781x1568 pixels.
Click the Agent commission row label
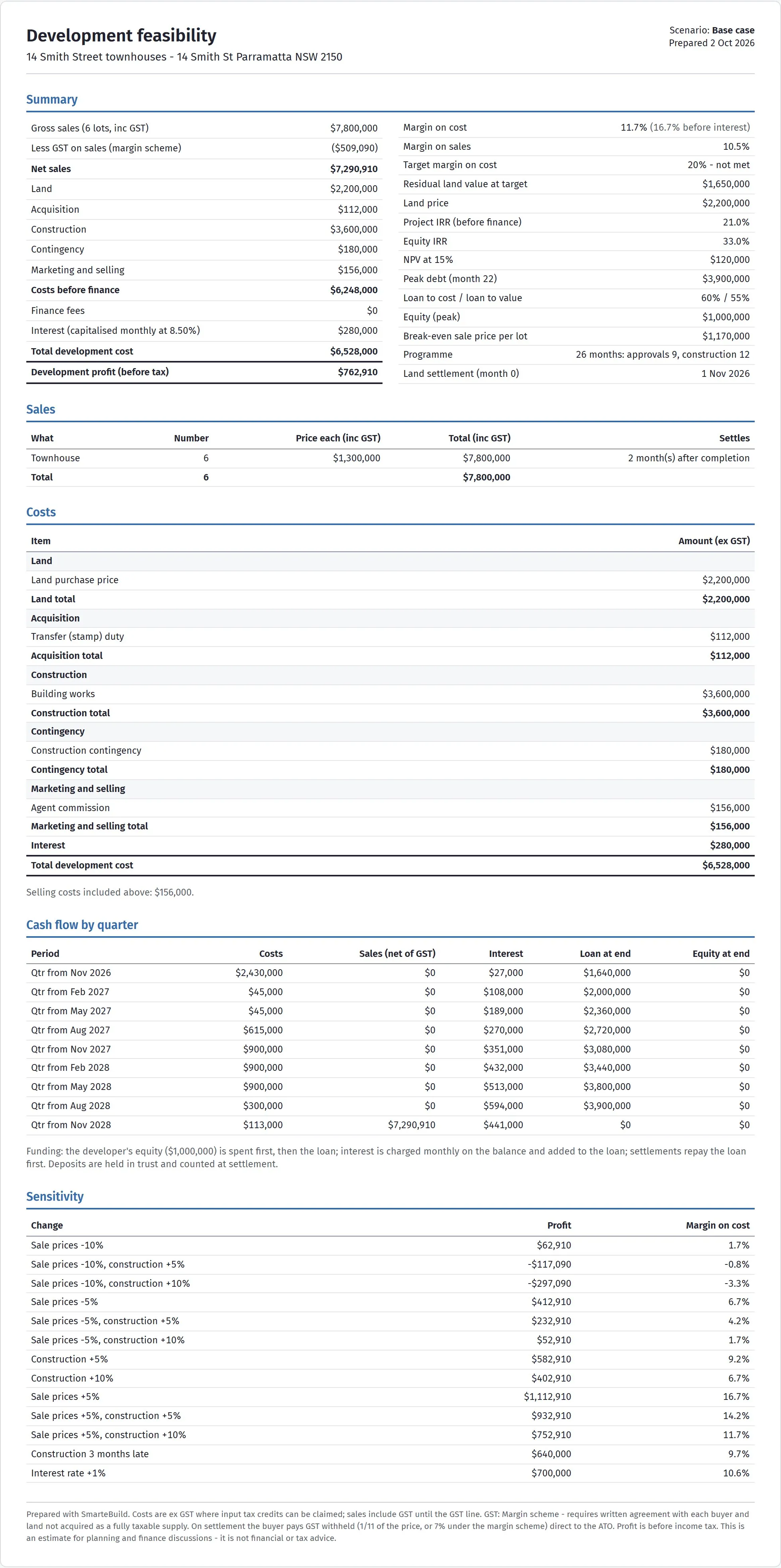[x=71, y=808]
